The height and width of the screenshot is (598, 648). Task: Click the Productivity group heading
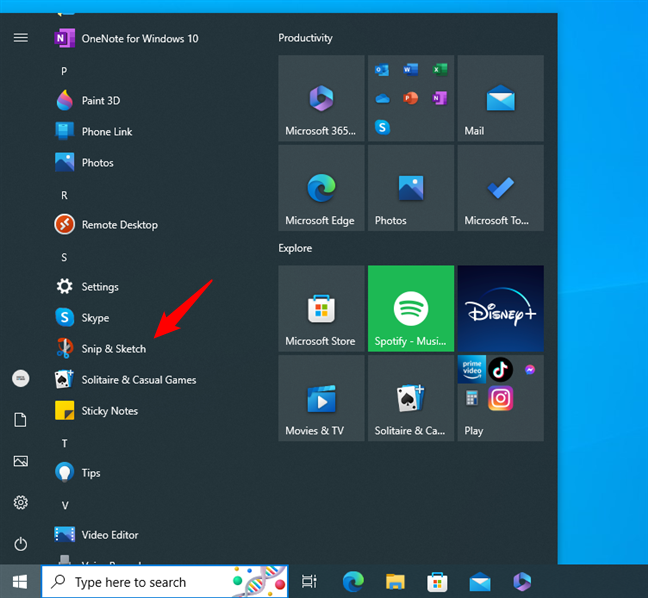point(305,38)
